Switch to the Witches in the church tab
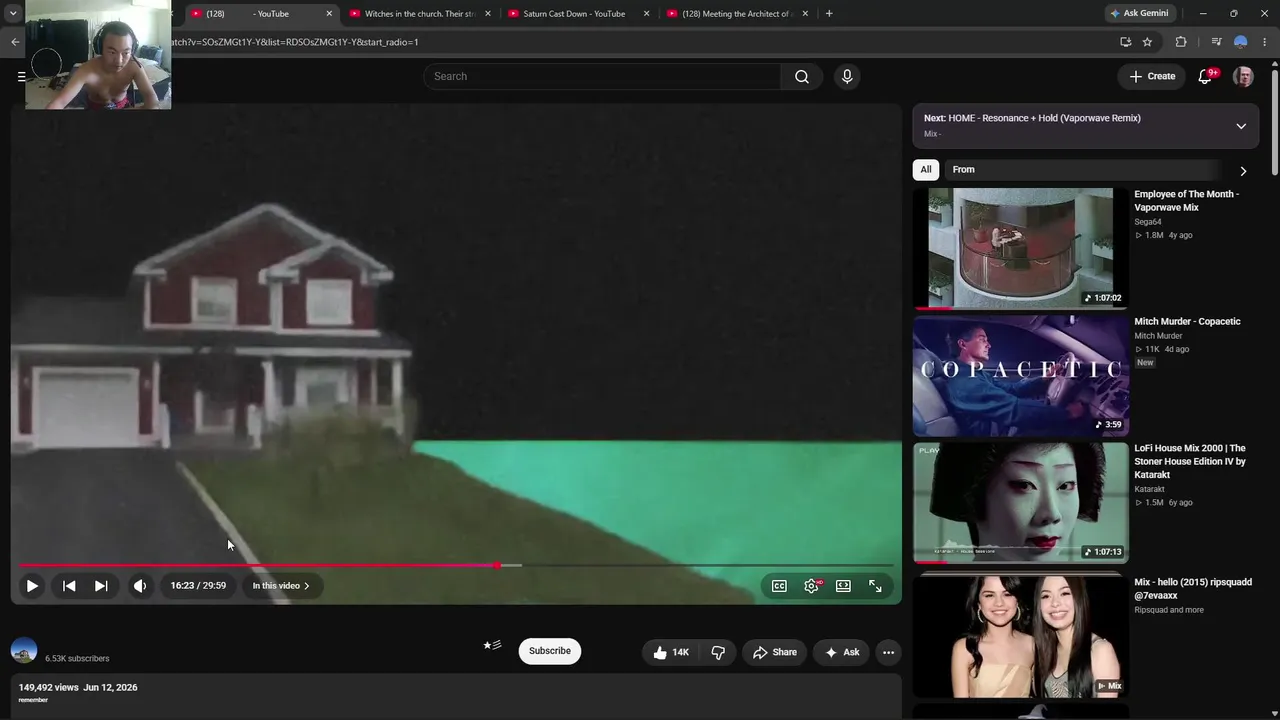 coord(418,14)
